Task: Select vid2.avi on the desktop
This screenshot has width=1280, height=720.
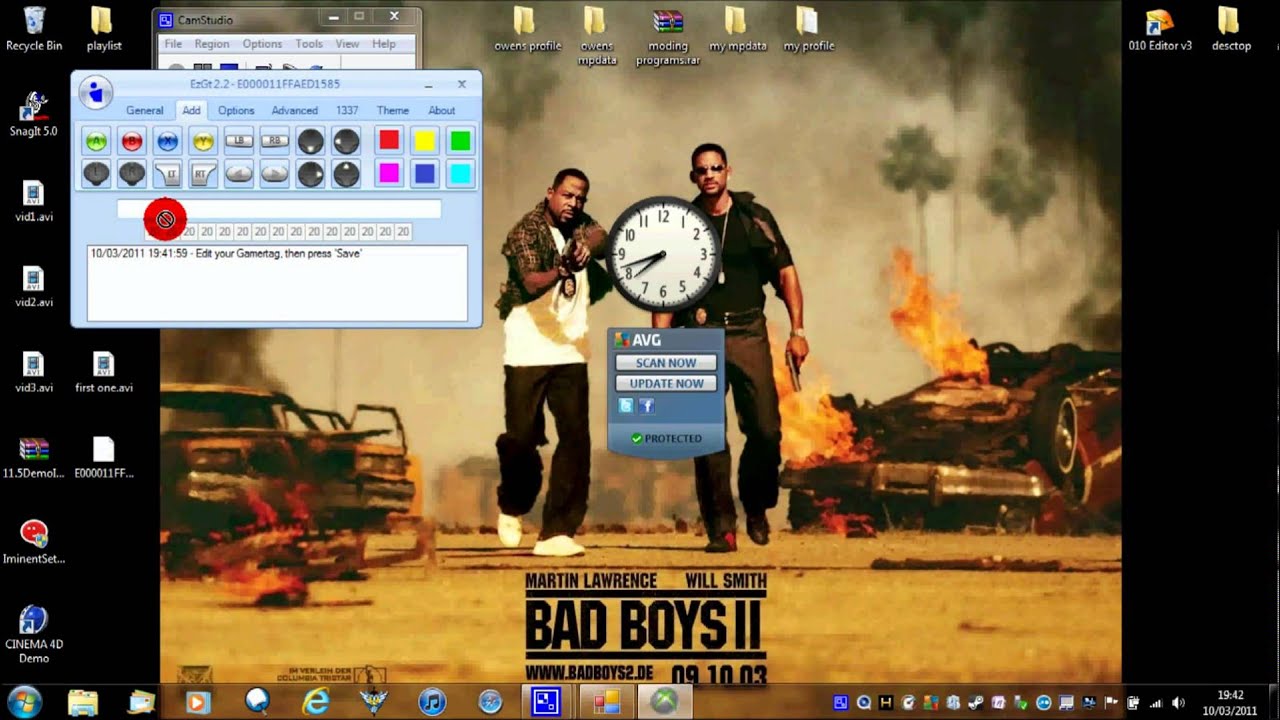Action: point(34,286)
